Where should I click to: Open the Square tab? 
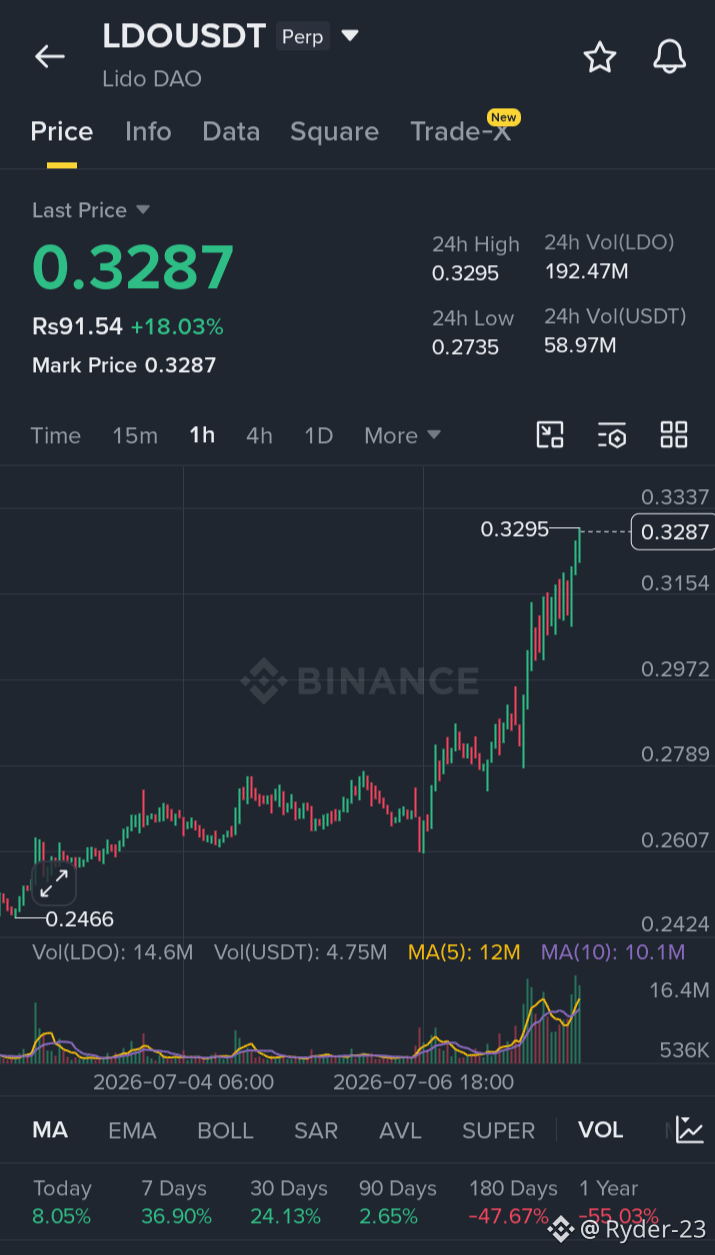pos(334,132)
